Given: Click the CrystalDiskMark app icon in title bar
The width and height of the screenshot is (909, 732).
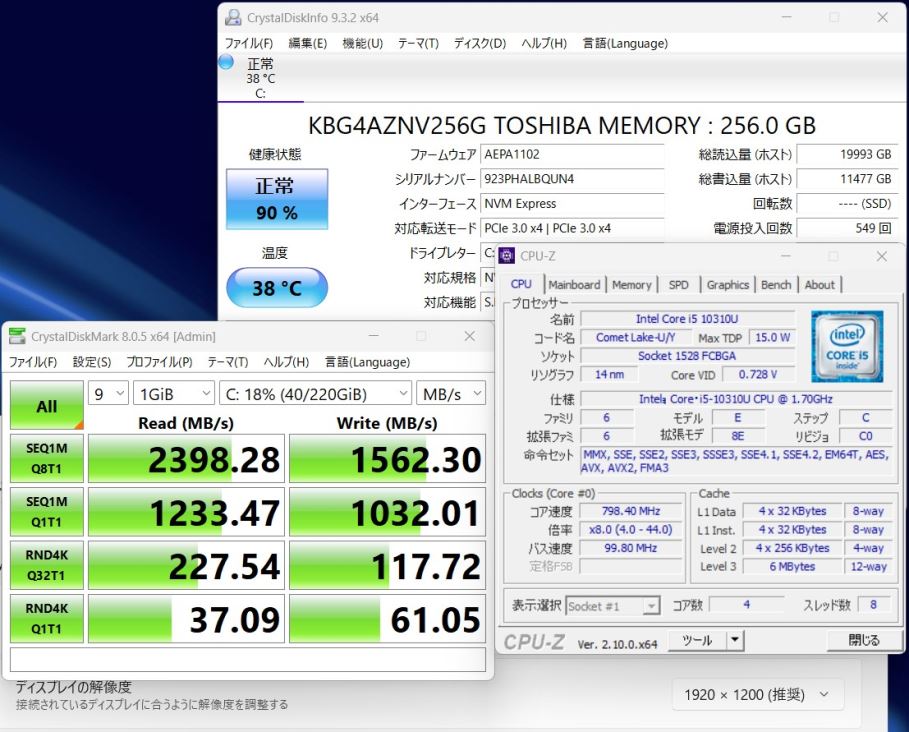Looking at the screenshot, I should [x=17, y=336].
